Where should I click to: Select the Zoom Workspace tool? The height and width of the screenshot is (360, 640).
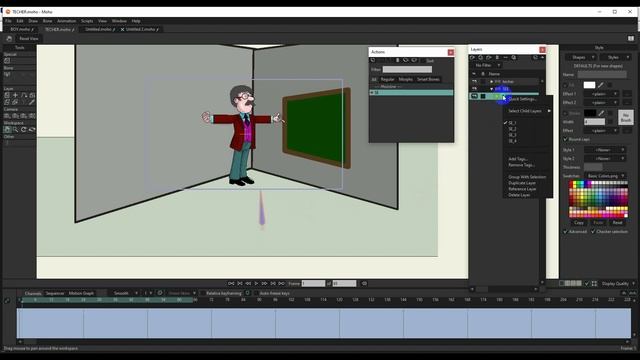tap(16, 129)
